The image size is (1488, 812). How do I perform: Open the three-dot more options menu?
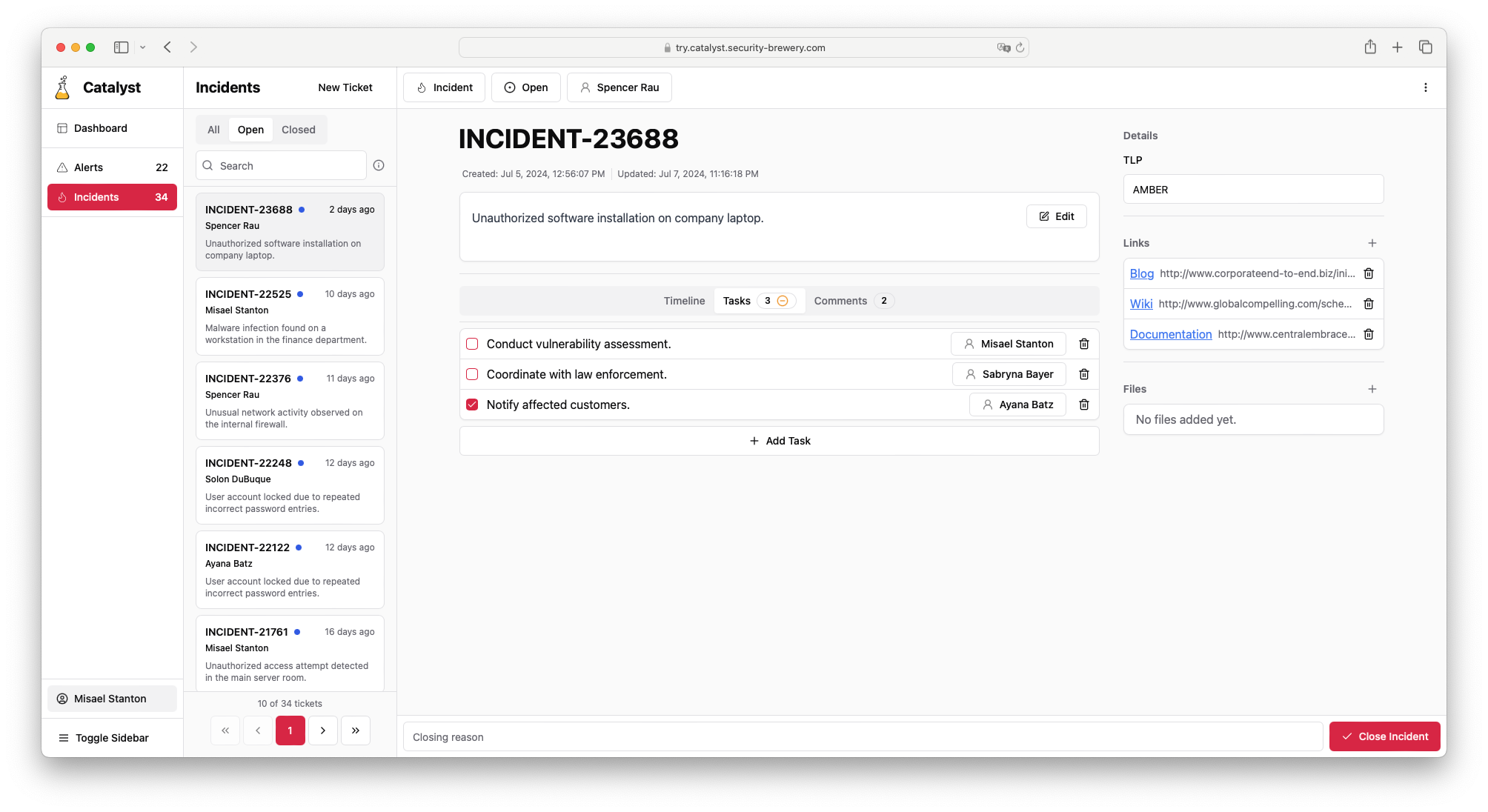1425,87
